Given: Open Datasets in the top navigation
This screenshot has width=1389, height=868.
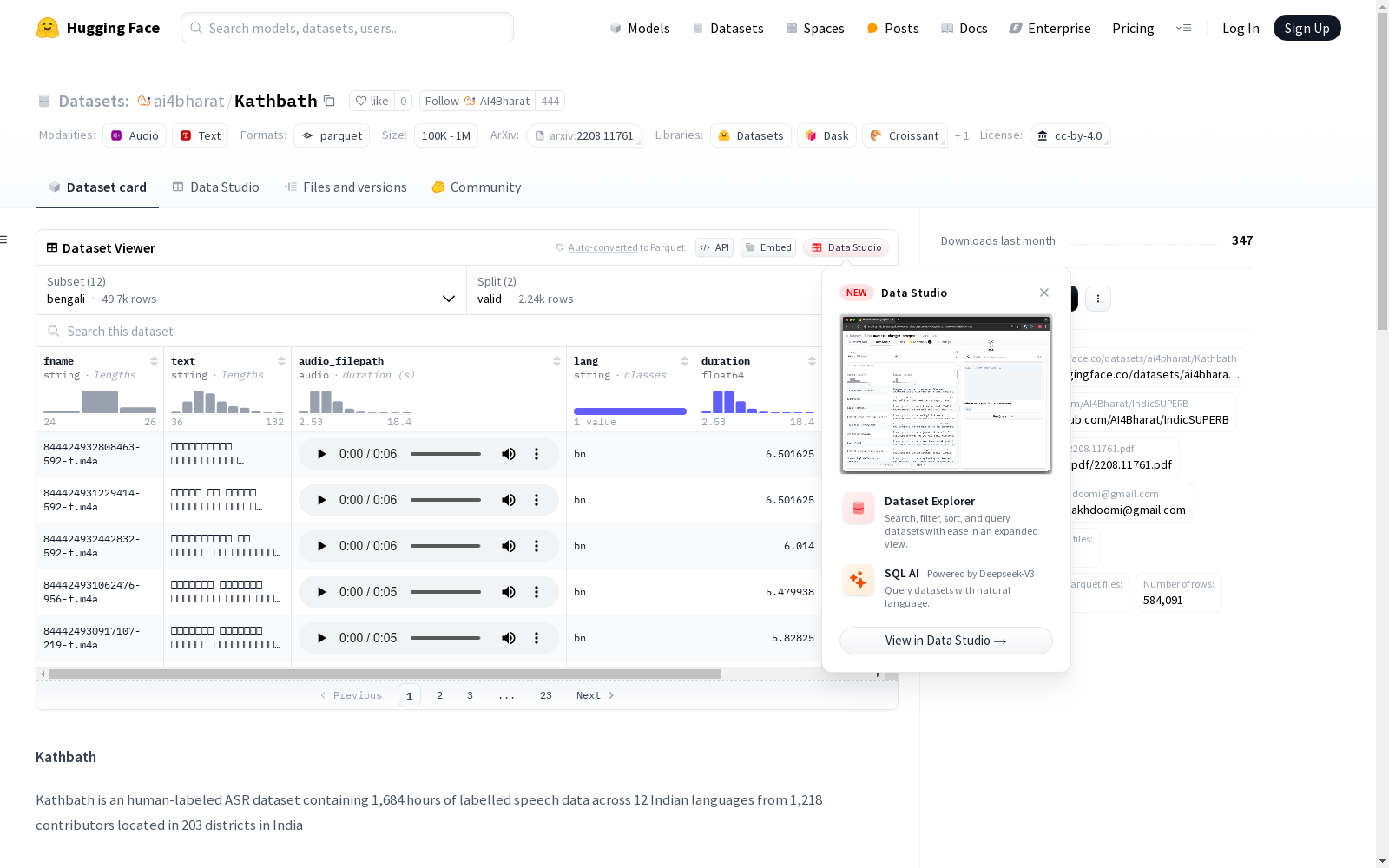Looking at the screenshot, I should tap(727, 28).
